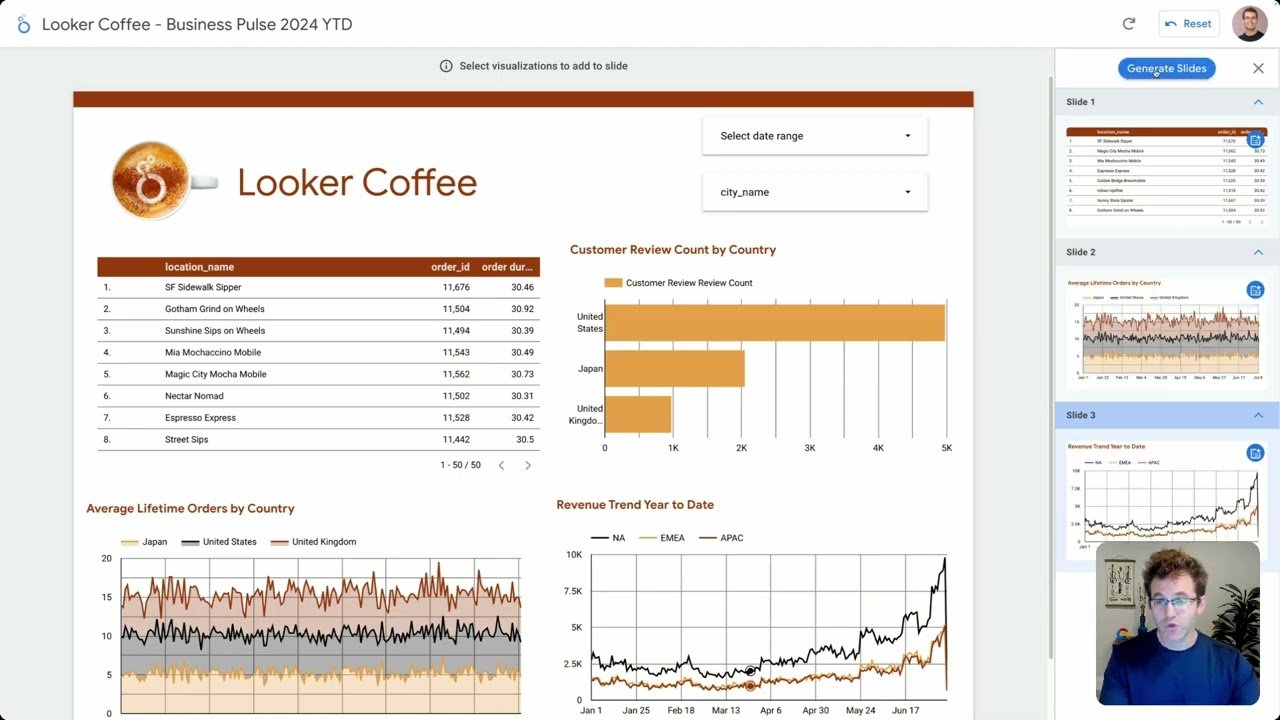Collapse the Slide 1 section
Screen dimensions: 1280x720
1258,102
